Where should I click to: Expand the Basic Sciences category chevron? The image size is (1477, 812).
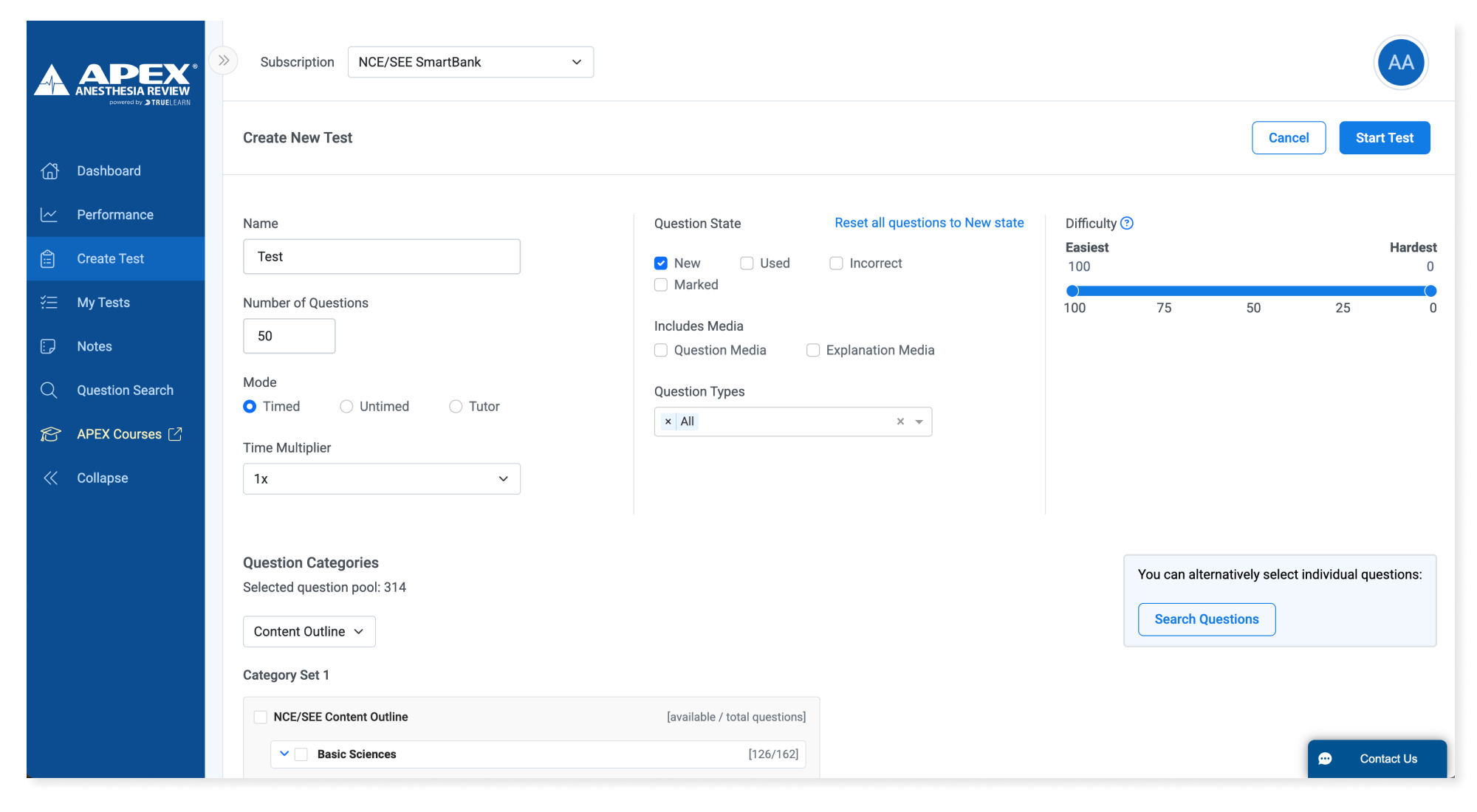click(x=284, y=754)
